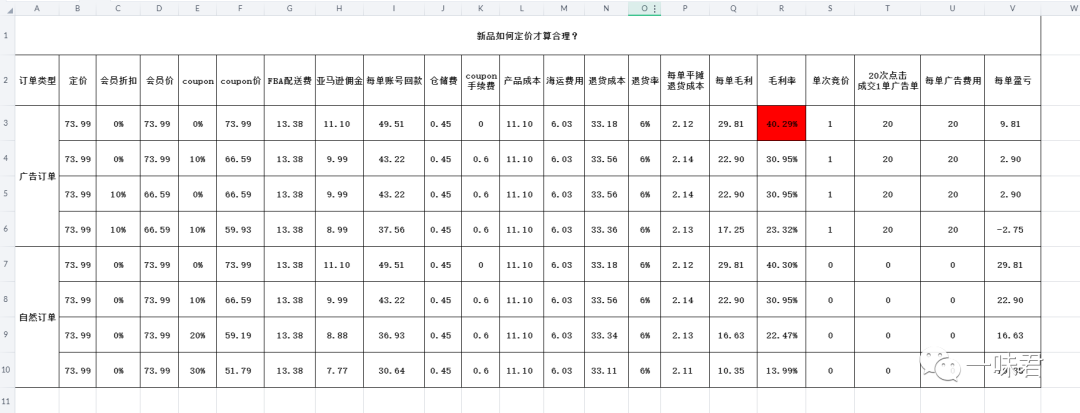
Task: Select column F header
Action: (240, 9)
